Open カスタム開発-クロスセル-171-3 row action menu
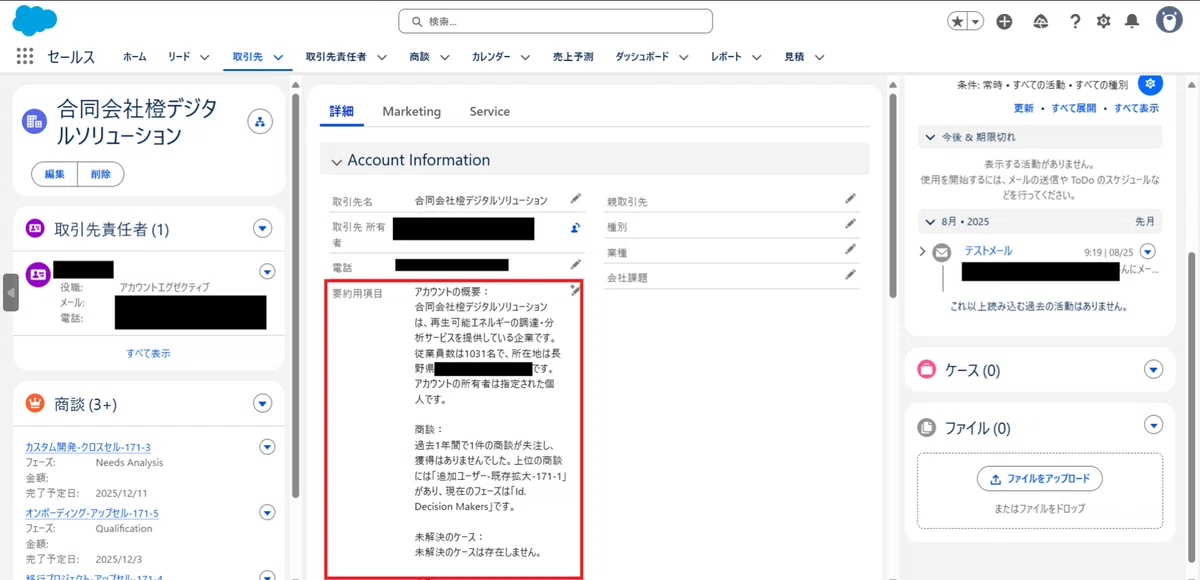 pyautogui.click(x=267, y=447)
